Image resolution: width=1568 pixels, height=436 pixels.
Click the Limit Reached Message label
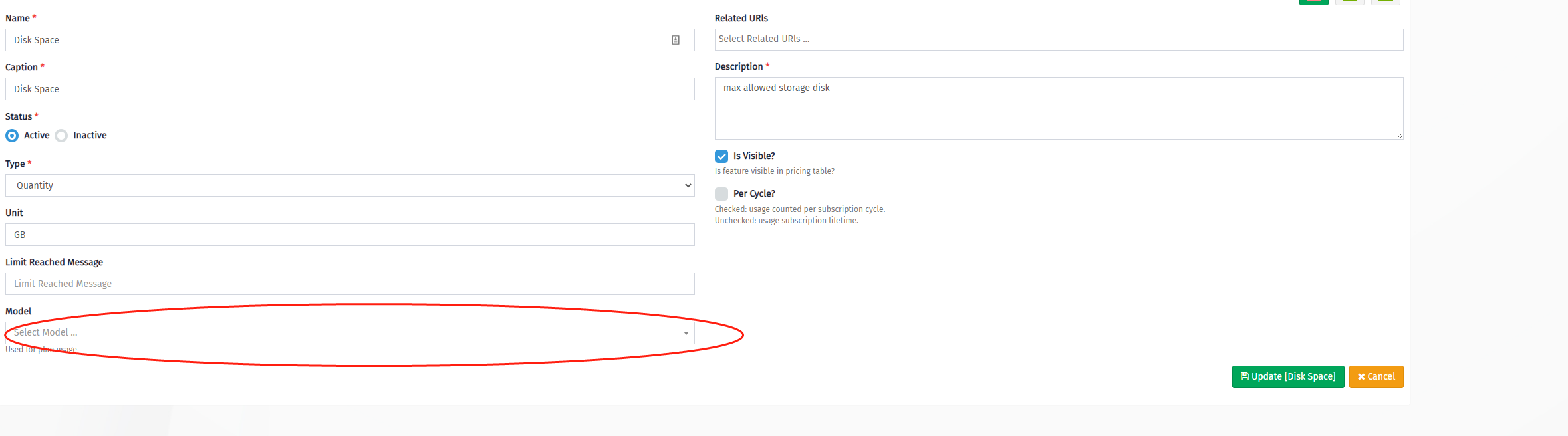point(55,263)
